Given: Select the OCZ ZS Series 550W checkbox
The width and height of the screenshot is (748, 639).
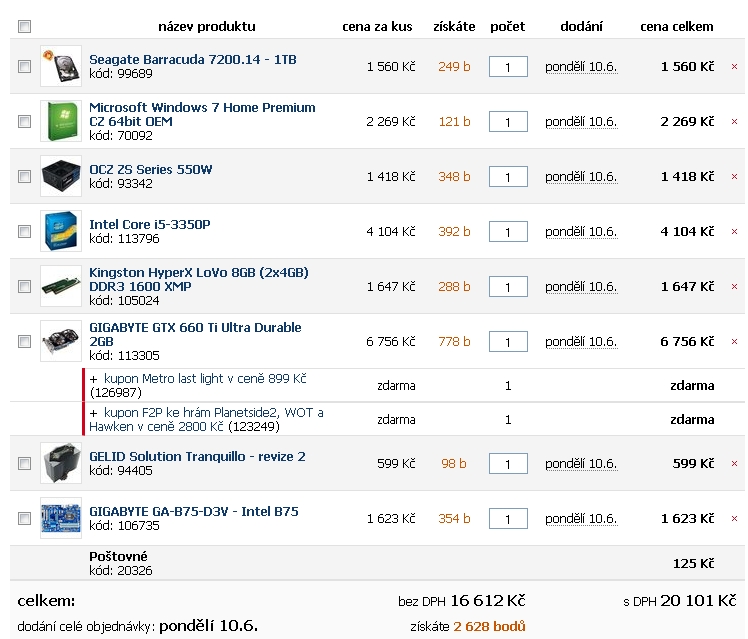Looking at the screenshot, I should (25, 176).
